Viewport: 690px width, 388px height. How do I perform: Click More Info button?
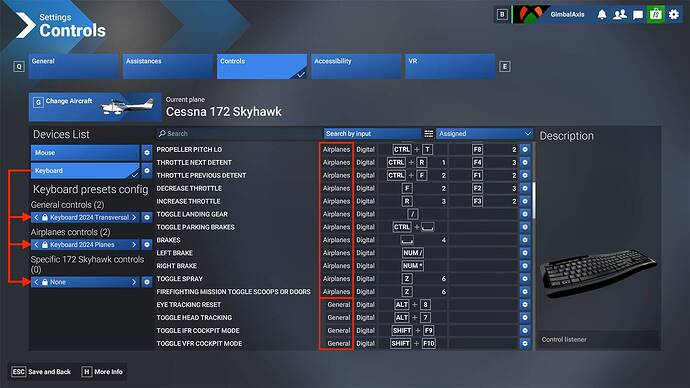point(102,372)
